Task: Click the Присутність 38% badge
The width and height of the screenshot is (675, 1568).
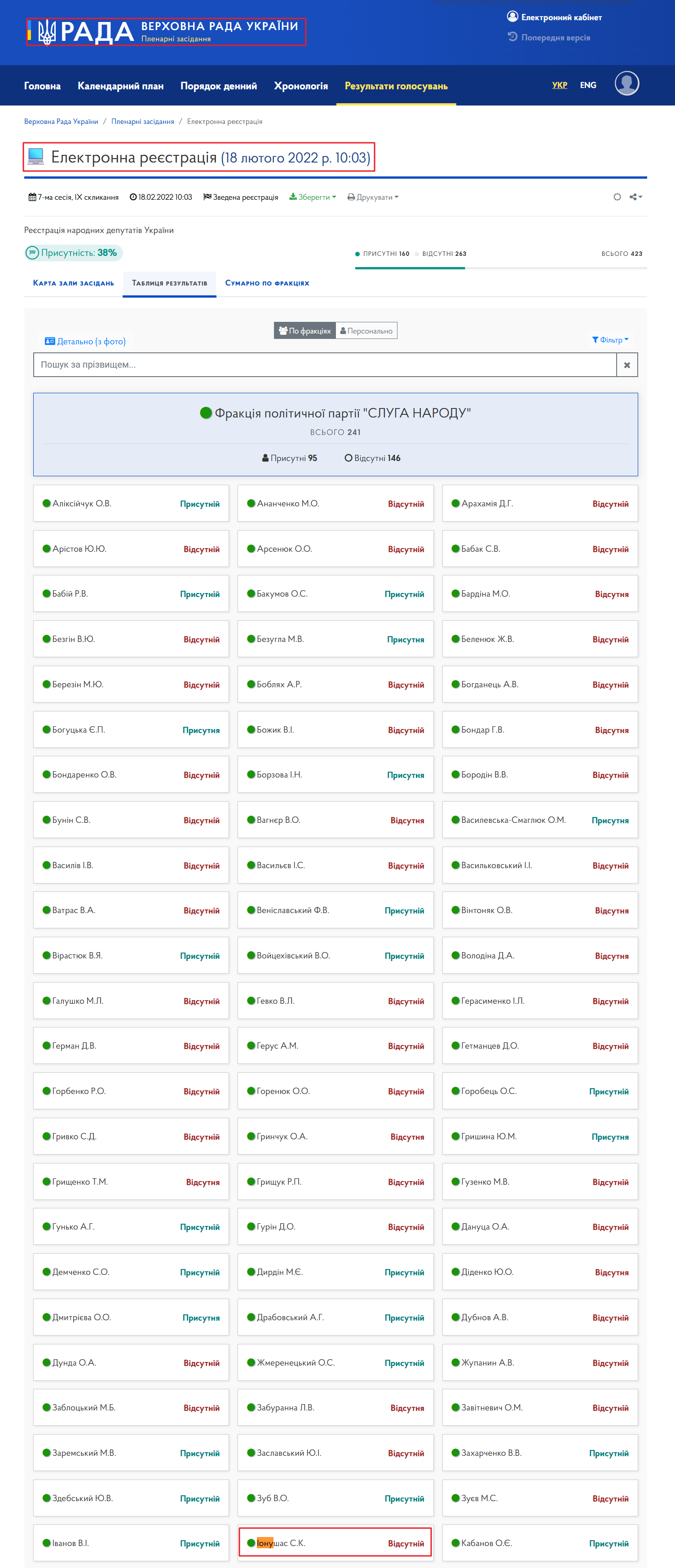Action: 74,253
